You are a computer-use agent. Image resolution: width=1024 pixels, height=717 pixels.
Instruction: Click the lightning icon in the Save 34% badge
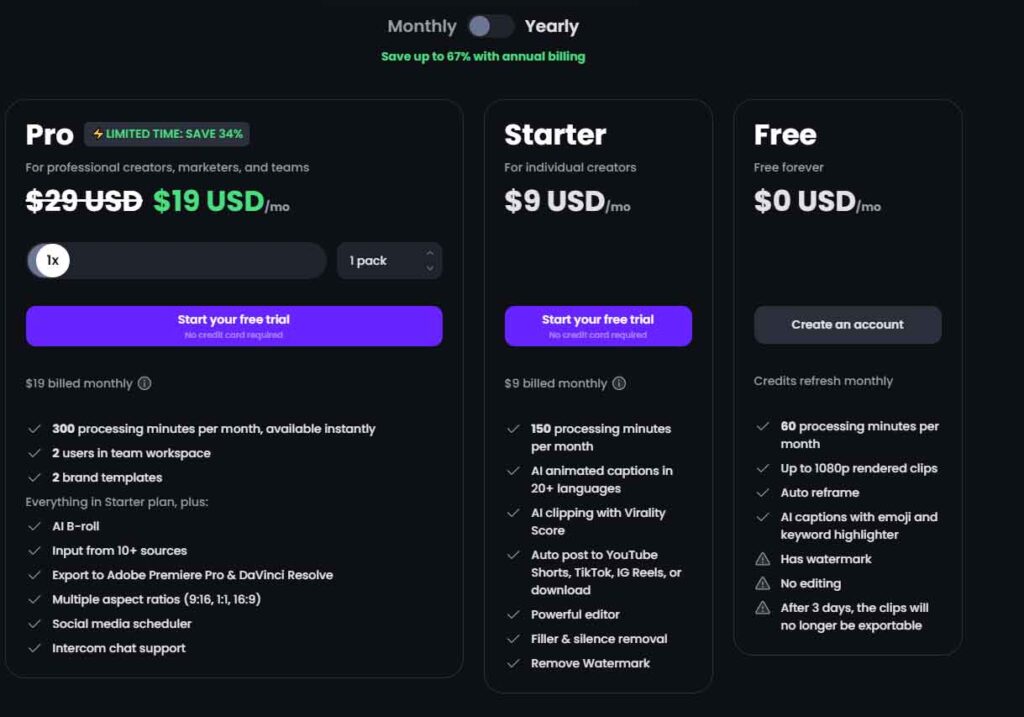coord(100,132)
